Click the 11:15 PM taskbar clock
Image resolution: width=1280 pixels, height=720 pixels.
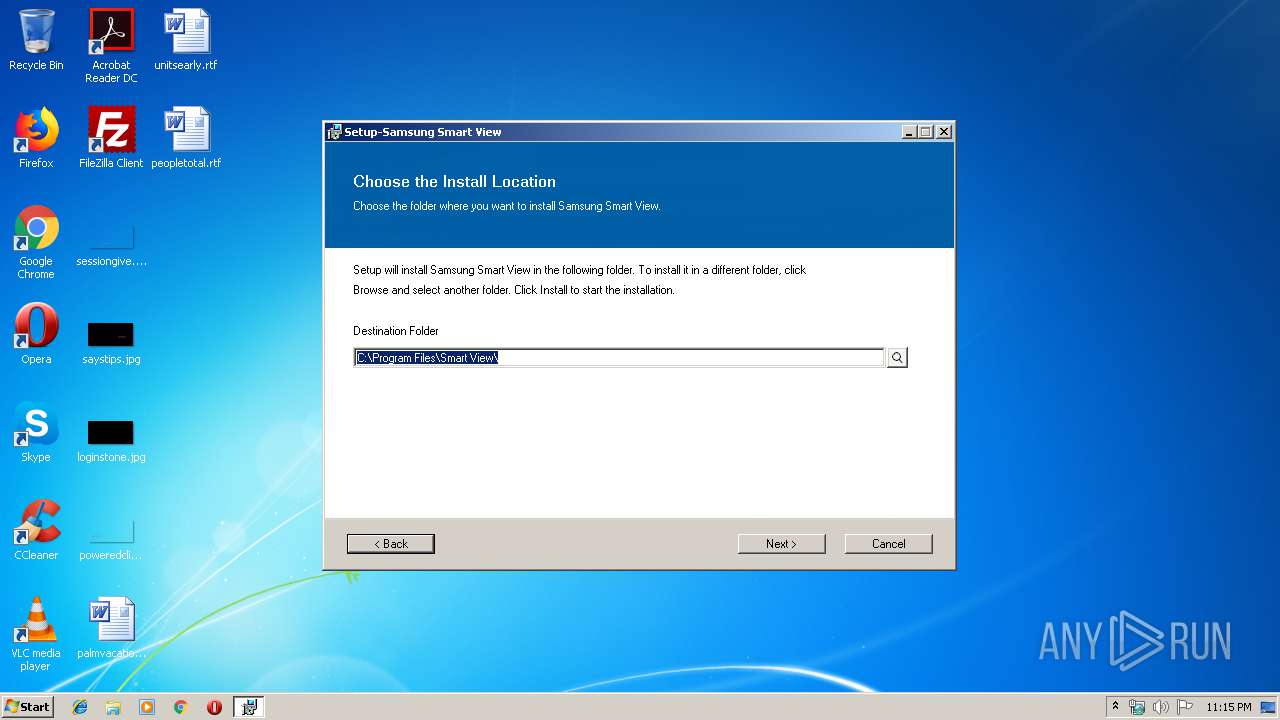pos(1229,707)
